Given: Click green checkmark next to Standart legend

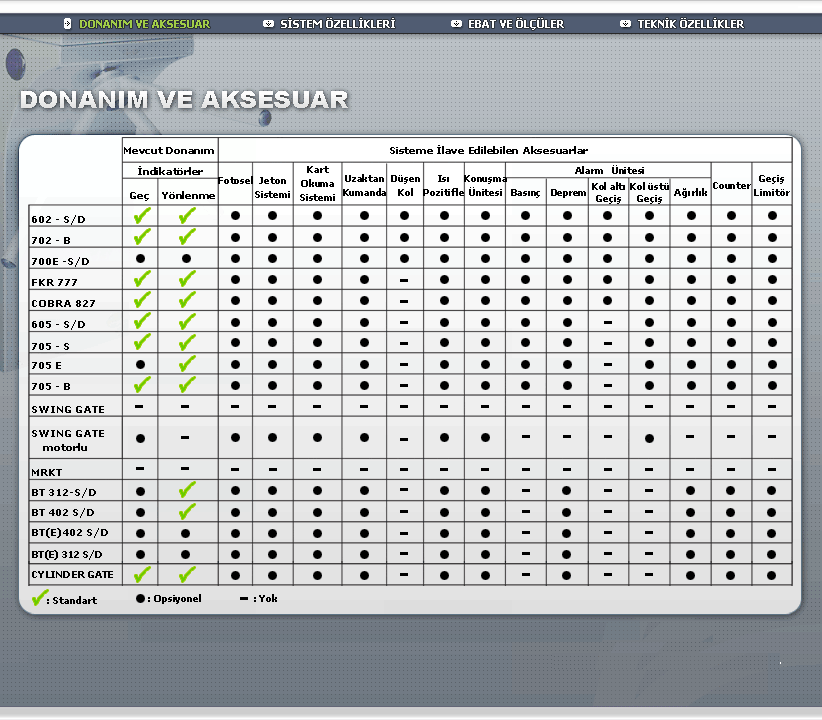Looking at the screenshot, I should [39, 598].
